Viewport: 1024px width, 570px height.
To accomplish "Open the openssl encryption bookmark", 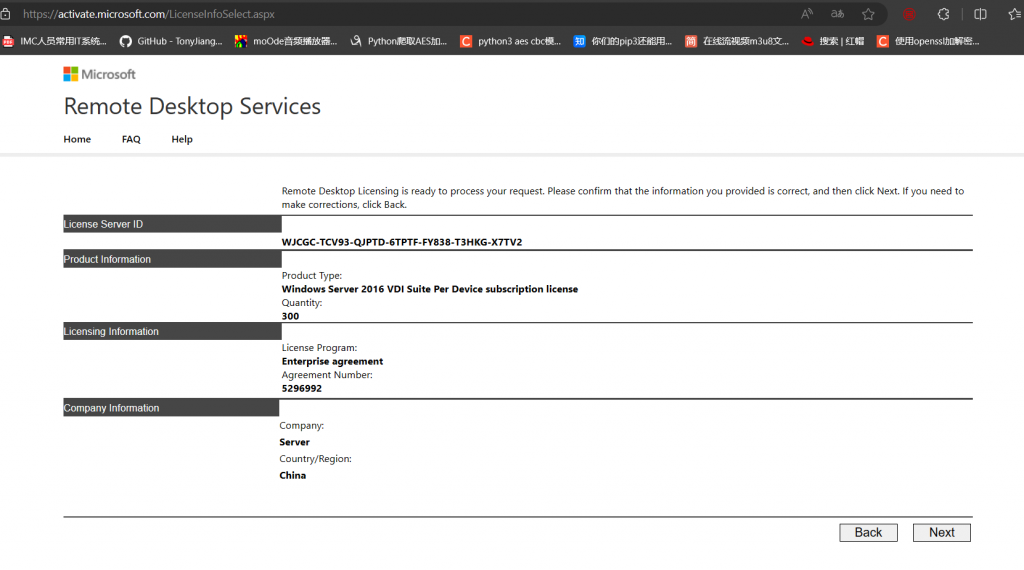I will (x=928, y=41).
